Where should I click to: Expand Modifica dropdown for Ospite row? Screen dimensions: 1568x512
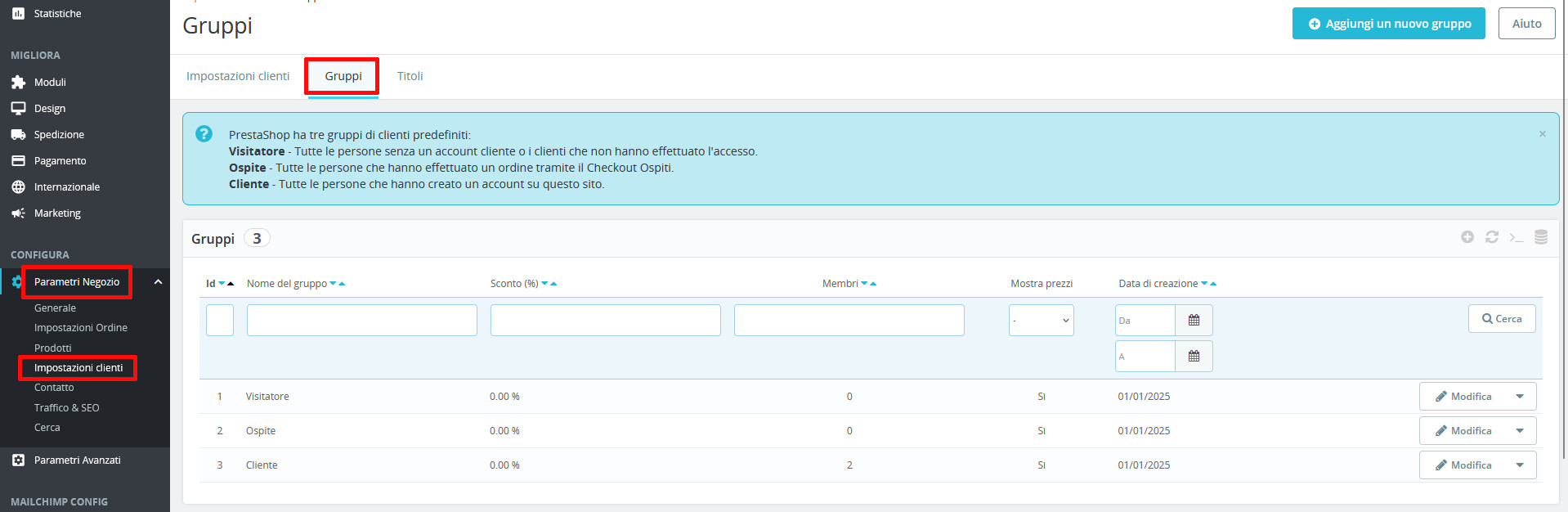point(1520,431)
